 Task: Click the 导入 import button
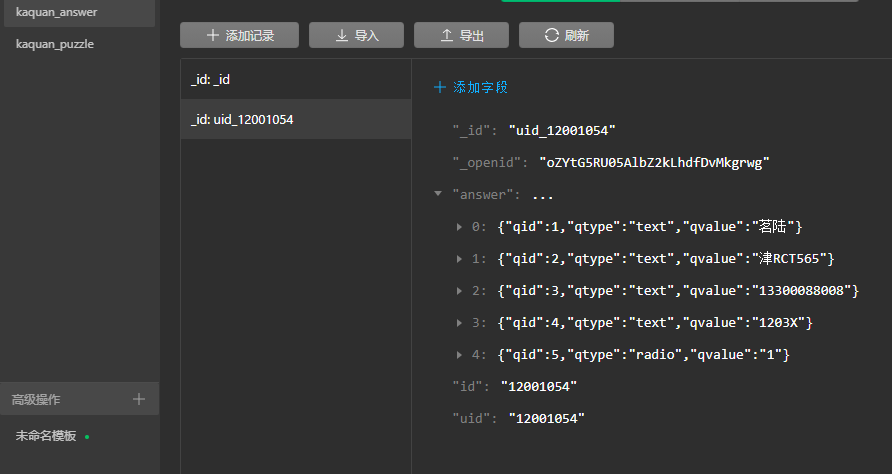356,35
